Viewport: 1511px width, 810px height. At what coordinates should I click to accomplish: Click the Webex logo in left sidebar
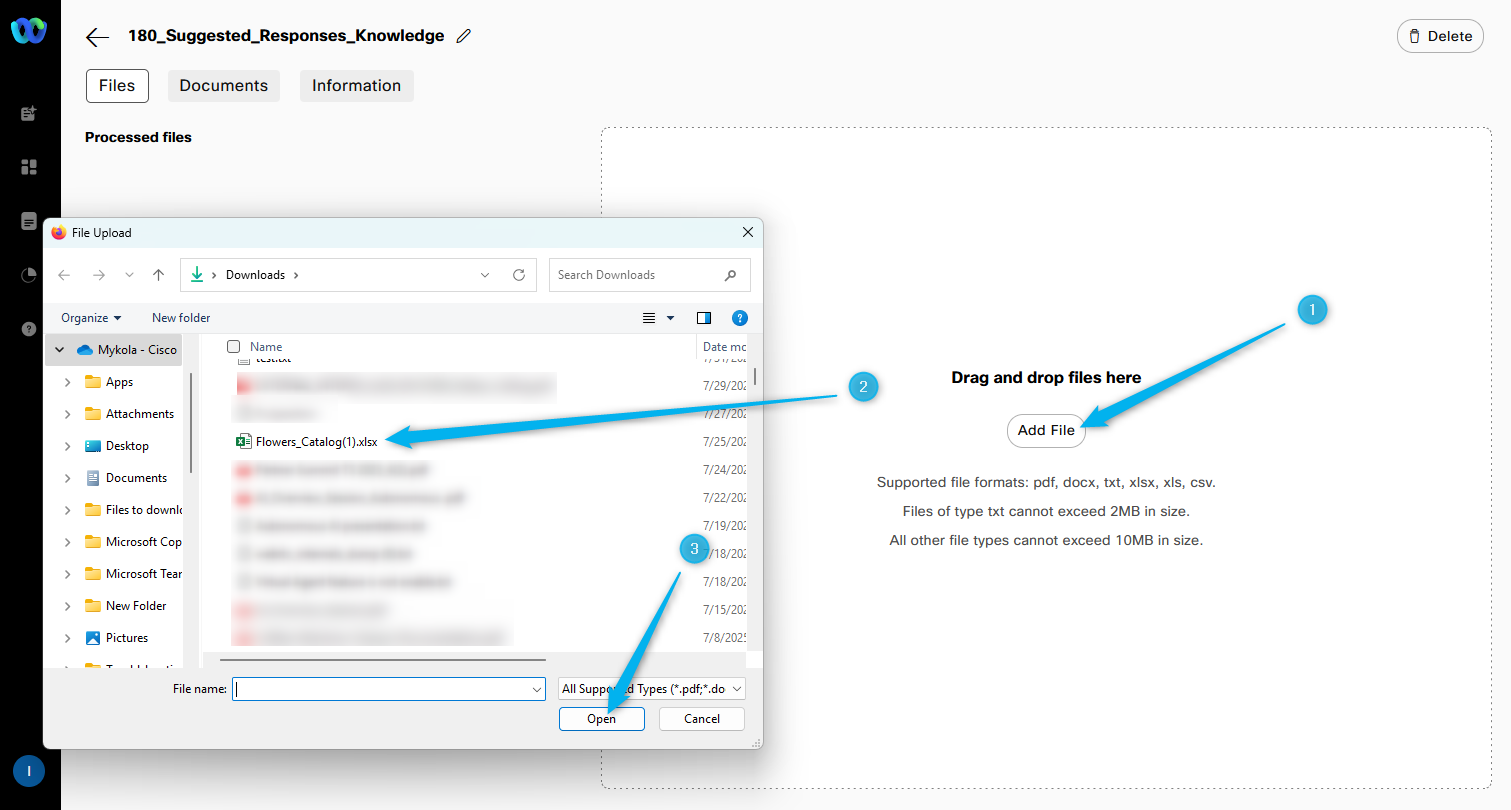(x=29, y=32)
